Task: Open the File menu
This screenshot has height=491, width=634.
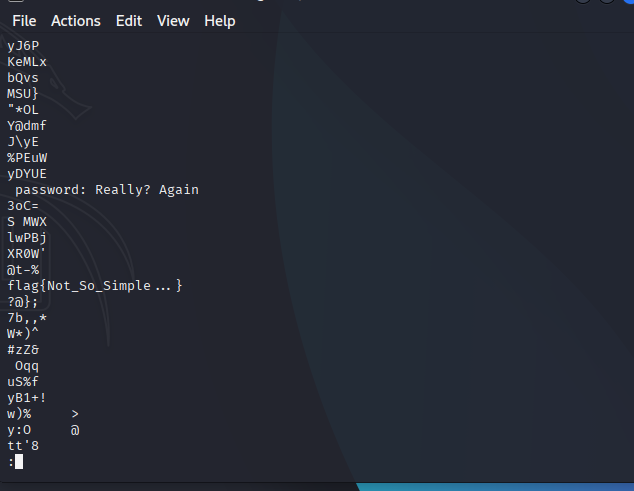Action: pyautogui.click(x=24, y=21)
